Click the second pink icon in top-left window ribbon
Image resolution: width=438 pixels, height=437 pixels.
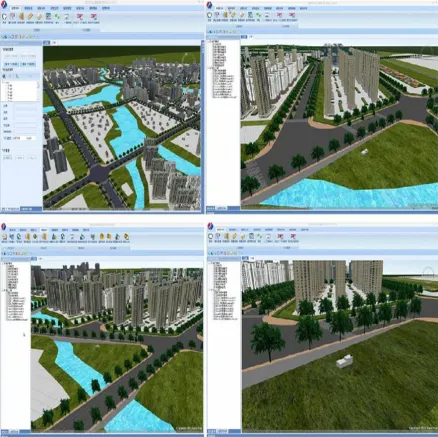[x=94, y=16]
